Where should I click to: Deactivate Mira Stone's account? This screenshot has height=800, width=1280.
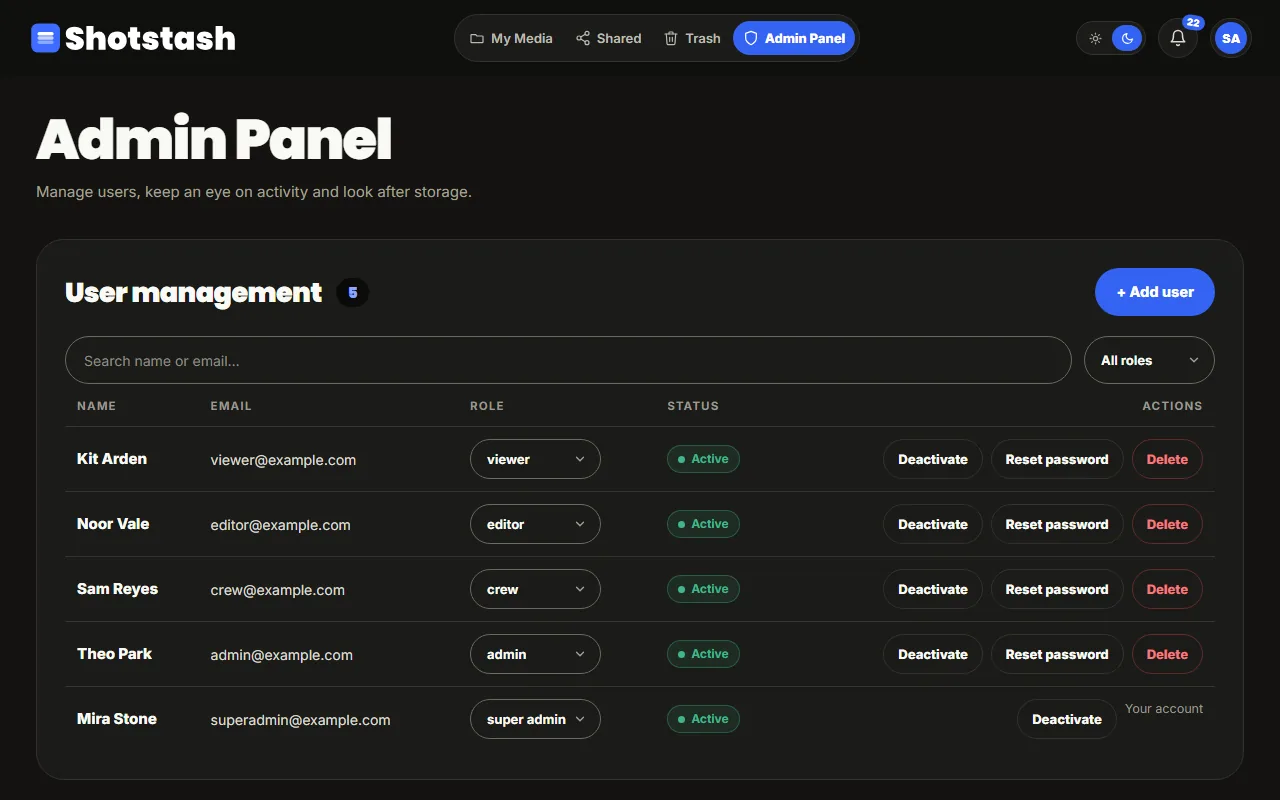(1067, 719)
